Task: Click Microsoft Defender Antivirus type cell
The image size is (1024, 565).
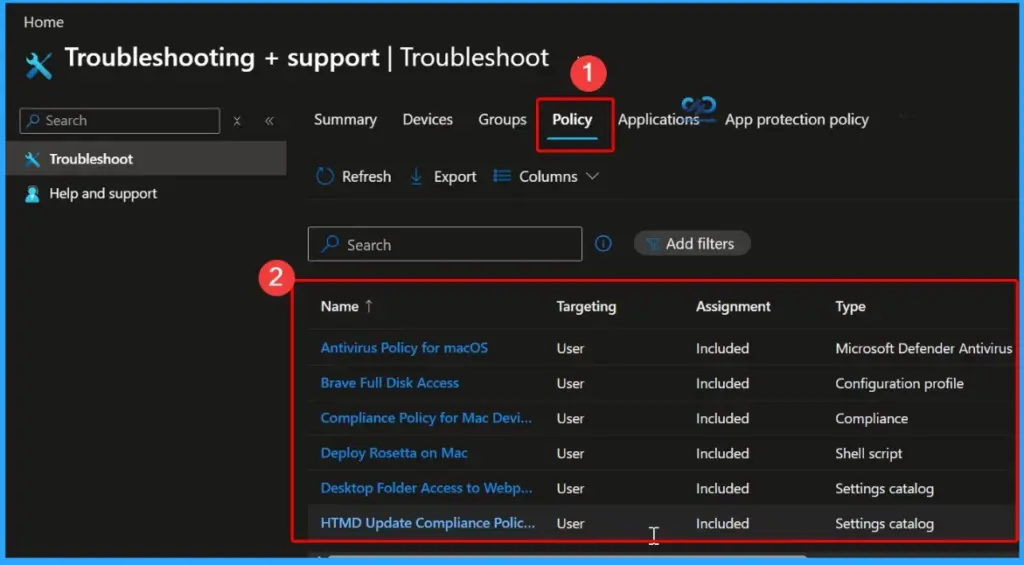Action: point(923,348)
